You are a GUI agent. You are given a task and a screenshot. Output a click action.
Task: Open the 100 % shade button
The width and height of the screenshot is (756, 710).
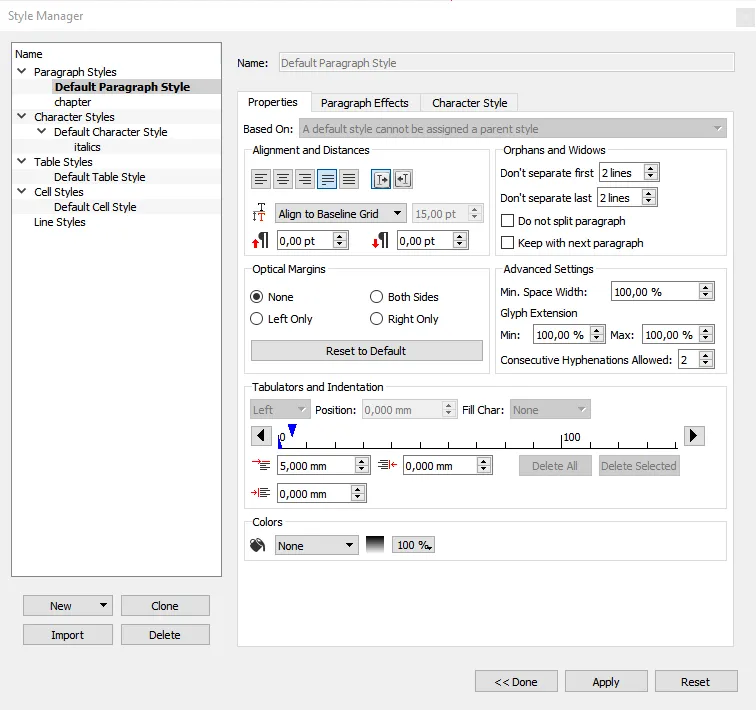pos(413,545)
